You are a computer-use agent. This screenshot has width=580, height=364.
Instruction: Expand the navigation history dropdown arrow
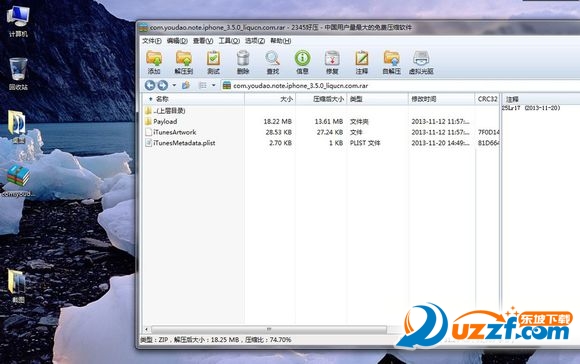[174, 85]
